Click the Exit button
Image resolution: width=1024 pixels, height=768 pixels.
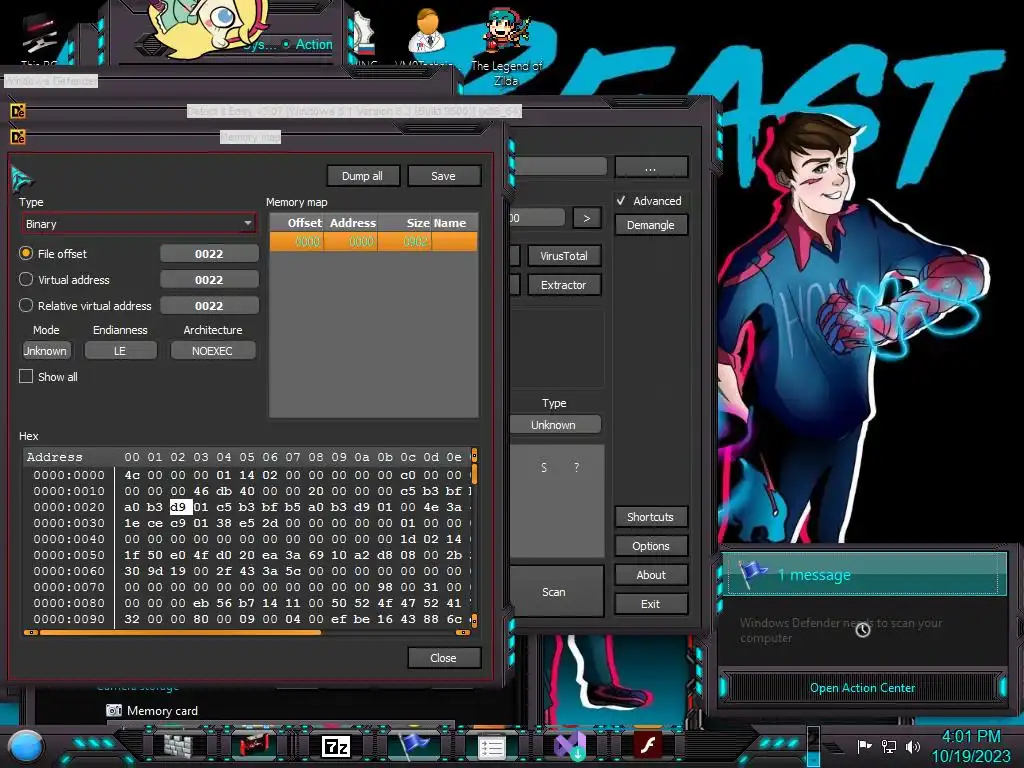tap(650, 604)
